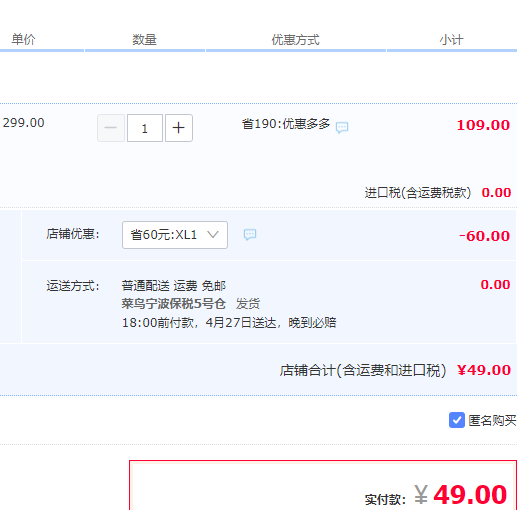Open the comment icon beside 店铺优惠 dropdown
This screenshot has height=510, width=531.
250,234
